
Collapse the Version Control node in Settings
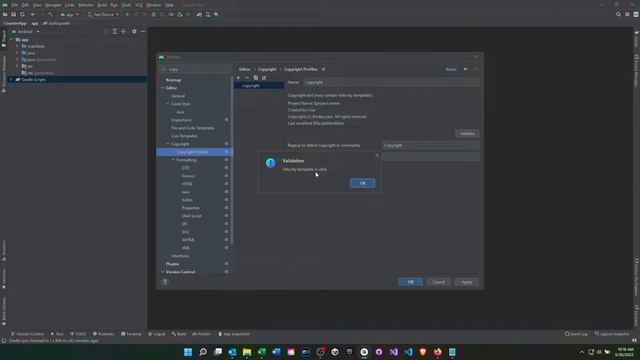click(x=162, y=272)
